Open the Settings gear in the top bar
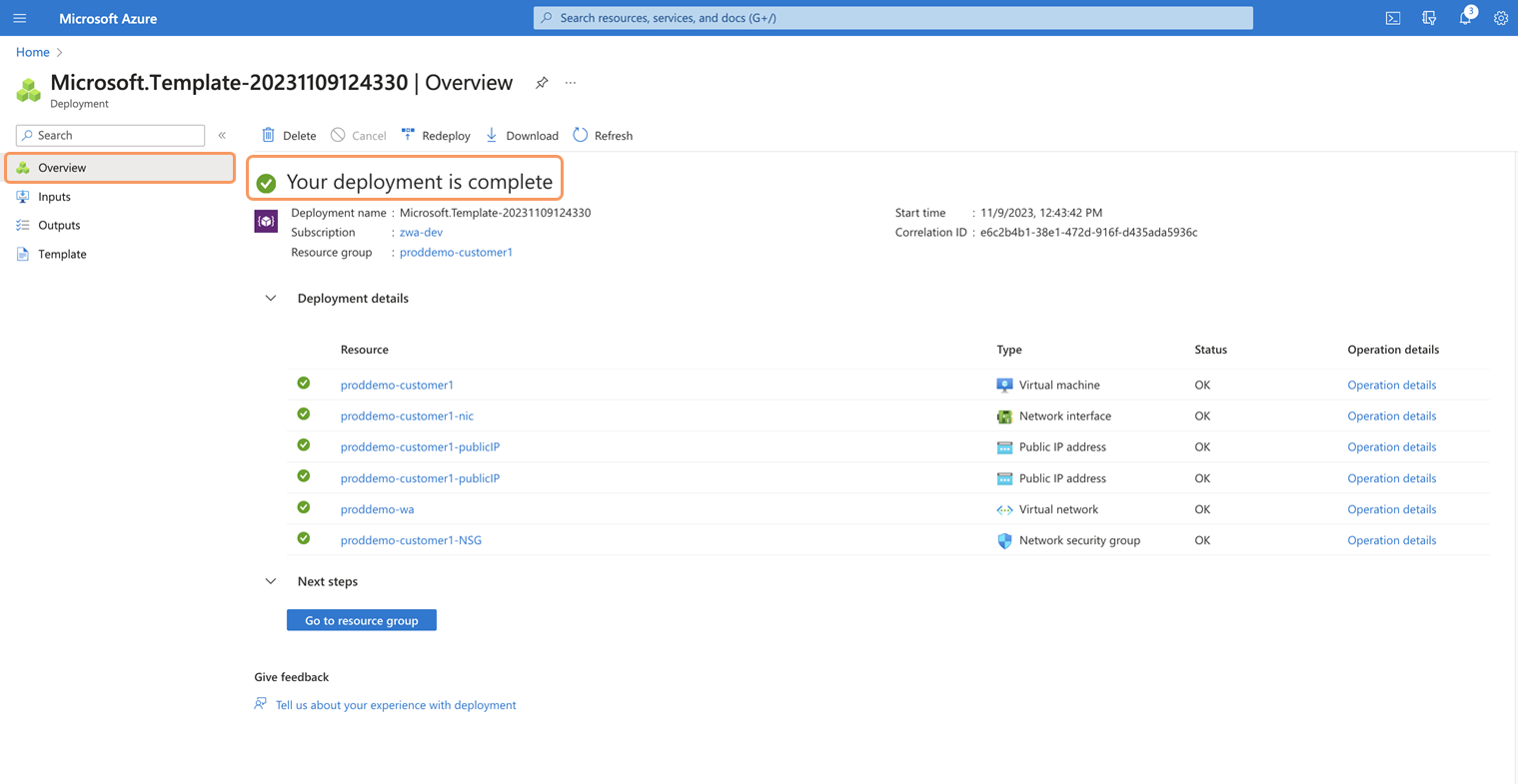Viewport: 1518px width, 784px height. click(x=1500, y=18)
